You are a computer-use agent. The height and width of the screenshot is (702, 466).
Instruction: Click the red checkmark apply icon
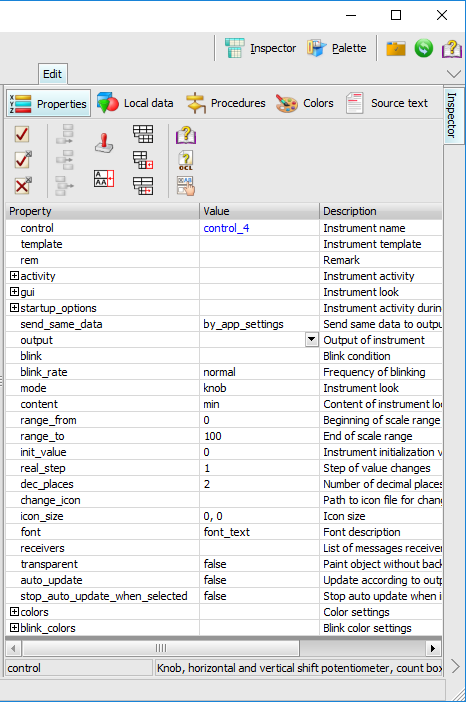(x=21, y=134)
